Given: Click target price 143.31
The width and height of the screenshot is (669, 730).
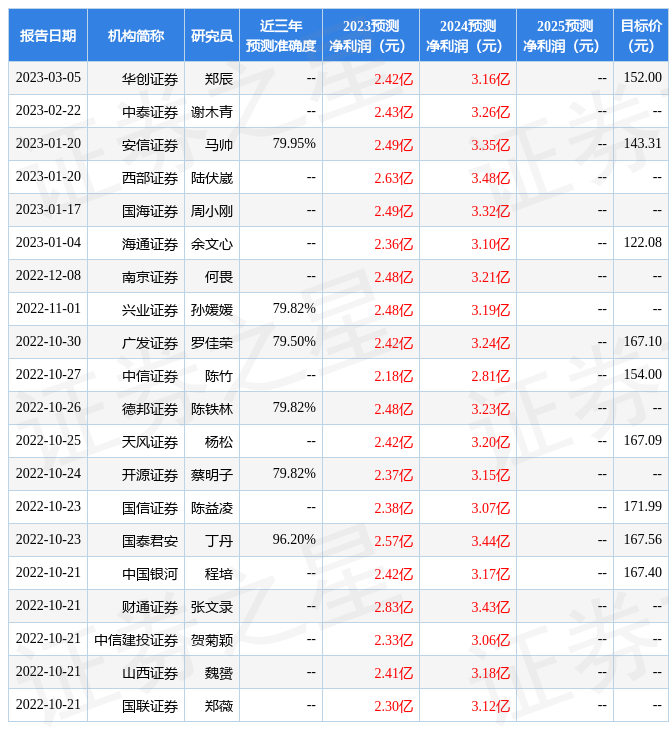Looking at the screenshot, I should [x=642, y=143].
